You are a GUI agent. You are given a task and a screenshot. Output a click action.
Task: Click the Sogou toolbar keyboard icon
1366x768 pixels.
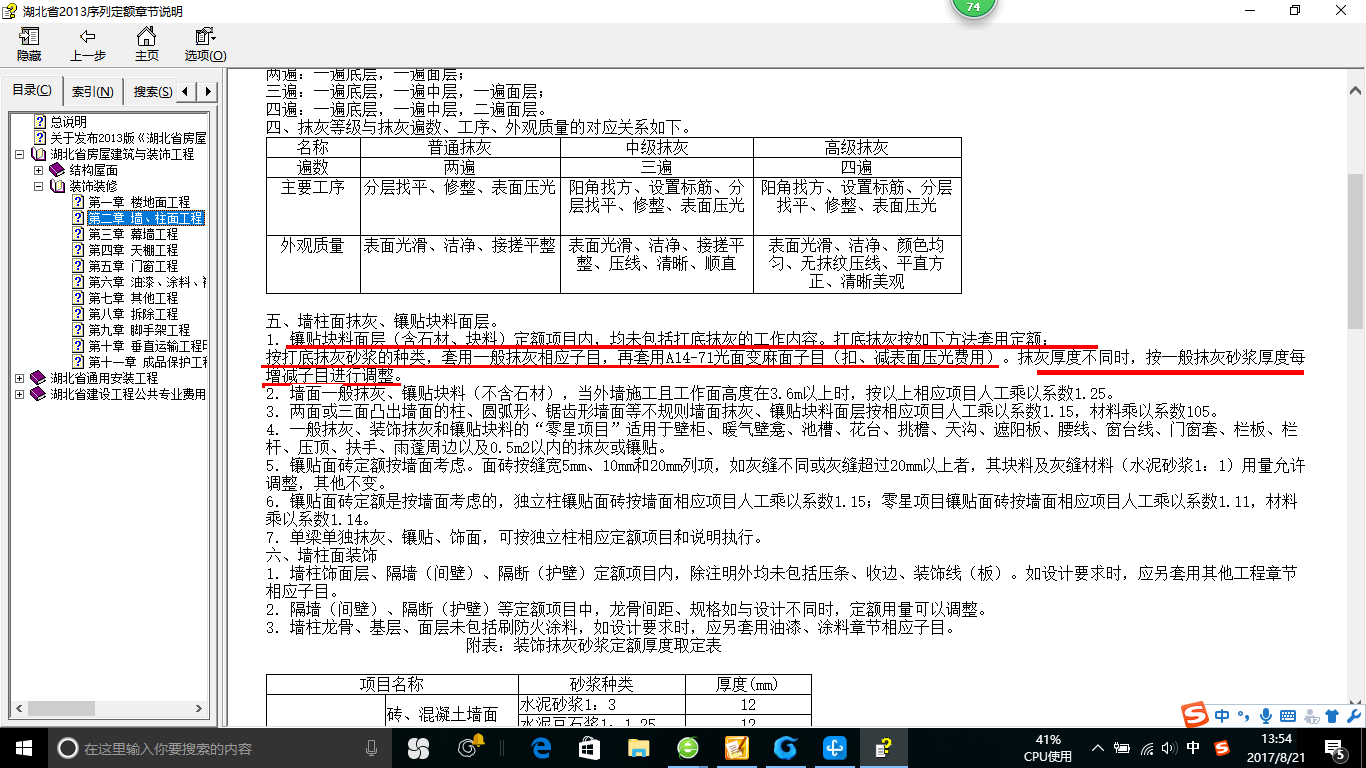(x=1288, y=716)
